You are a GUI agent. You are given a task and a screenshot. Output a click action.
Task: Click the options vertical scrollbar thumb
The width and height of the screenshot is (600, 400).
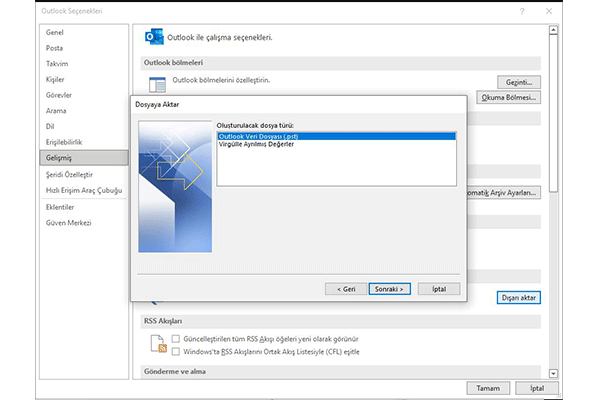click(x=553, y=113)
